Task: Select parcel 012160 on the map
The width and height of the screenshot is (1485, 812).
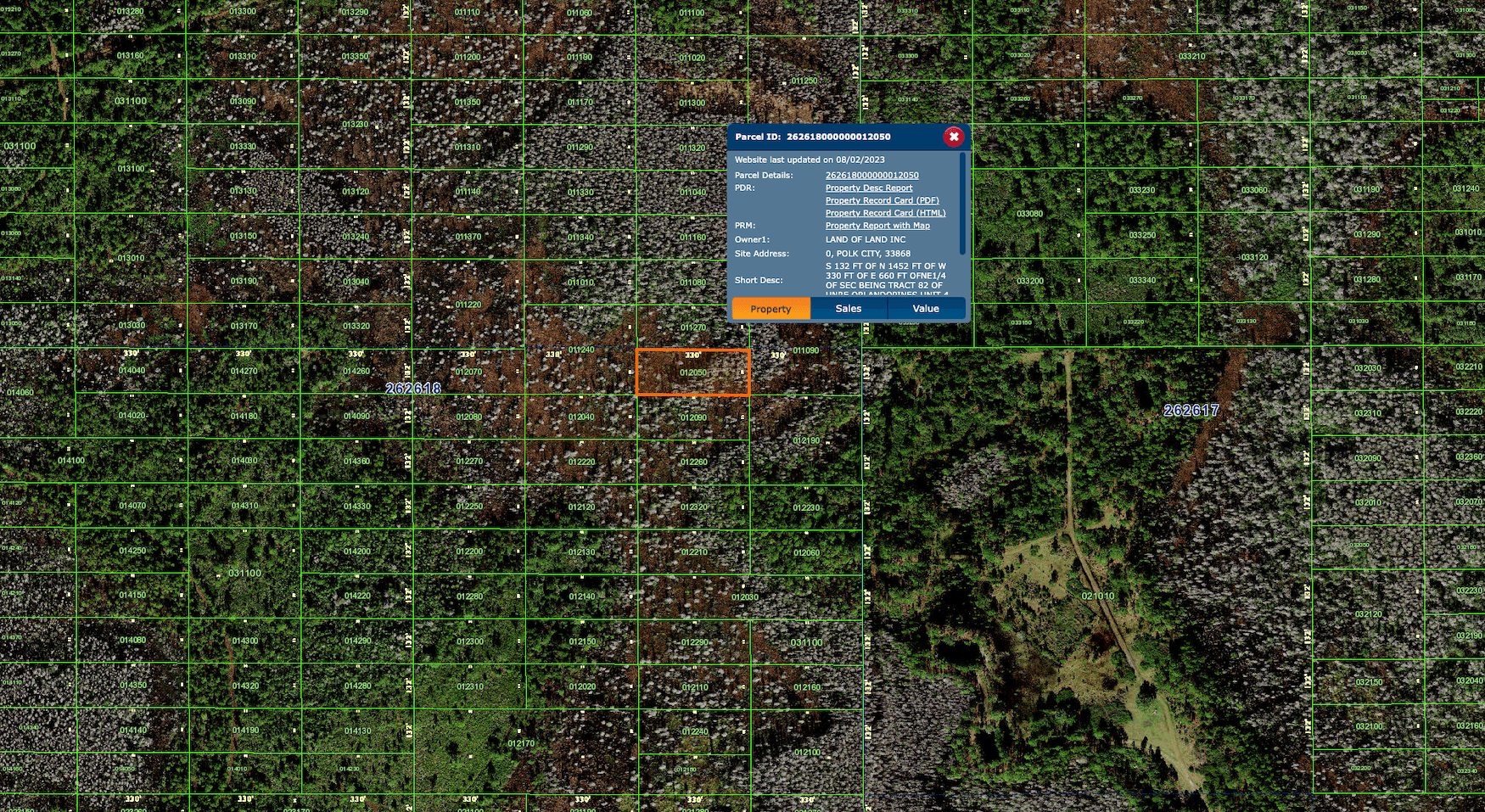Action: coord(806,686)
